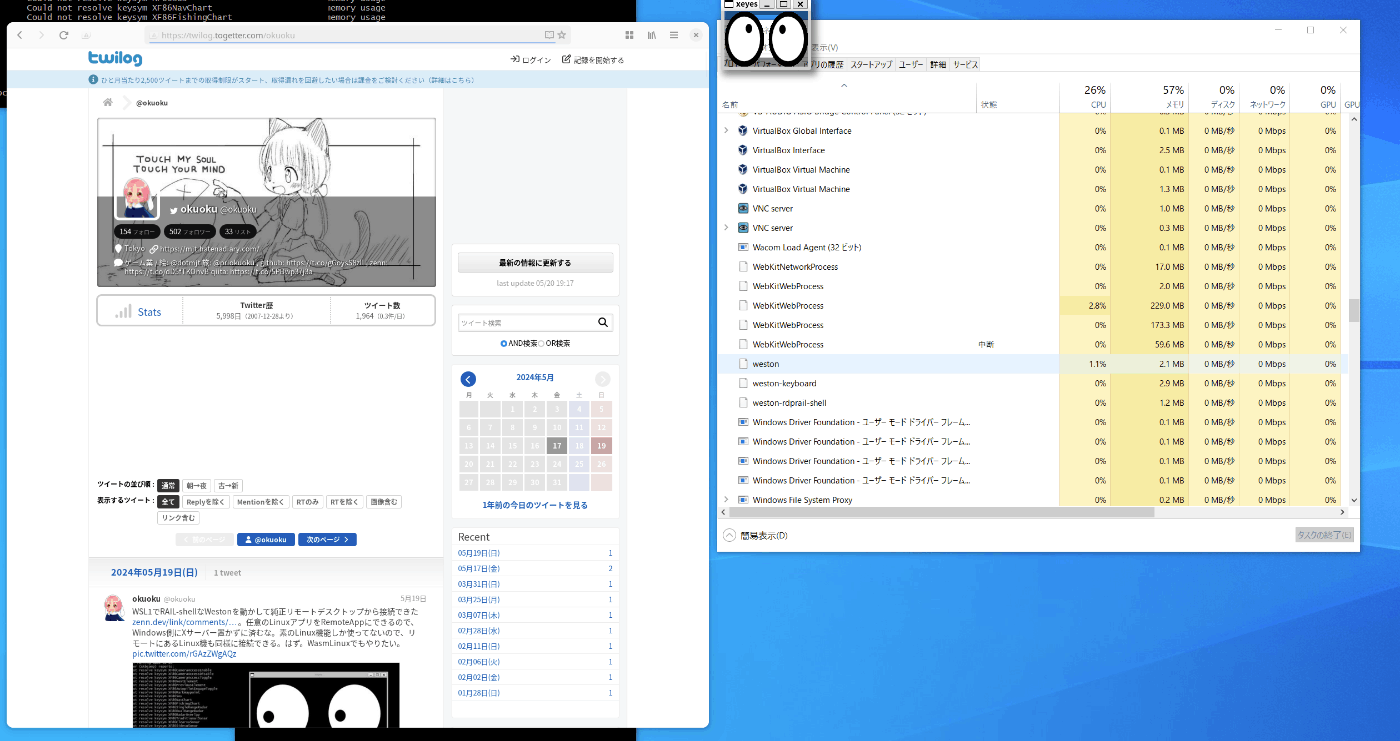Viewport: 1400px width, 741px height.
Task: Sort Task Manager by the CPU column
Action: 1084,97
